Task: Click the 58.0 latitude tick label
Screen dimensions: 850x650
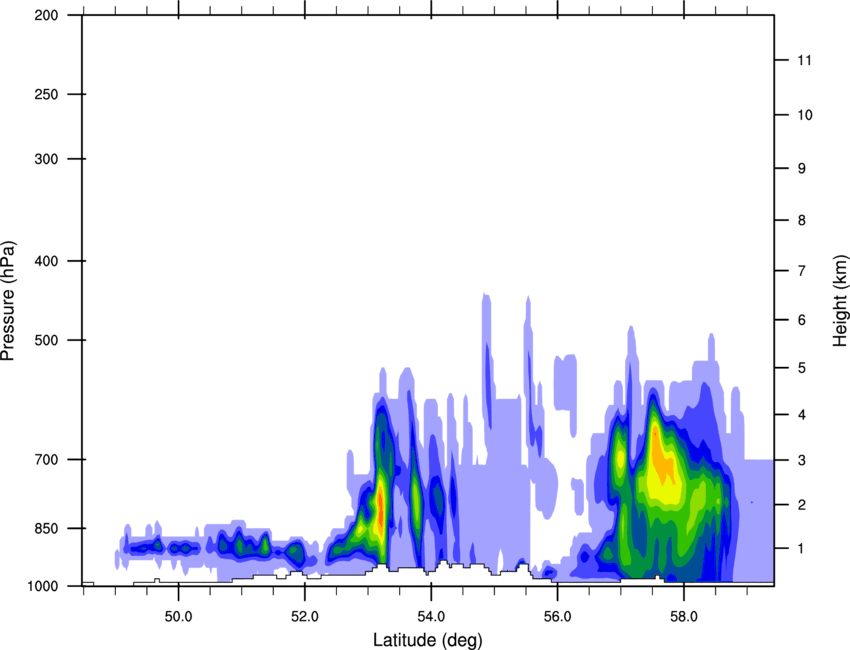Action: pos(684,617)
